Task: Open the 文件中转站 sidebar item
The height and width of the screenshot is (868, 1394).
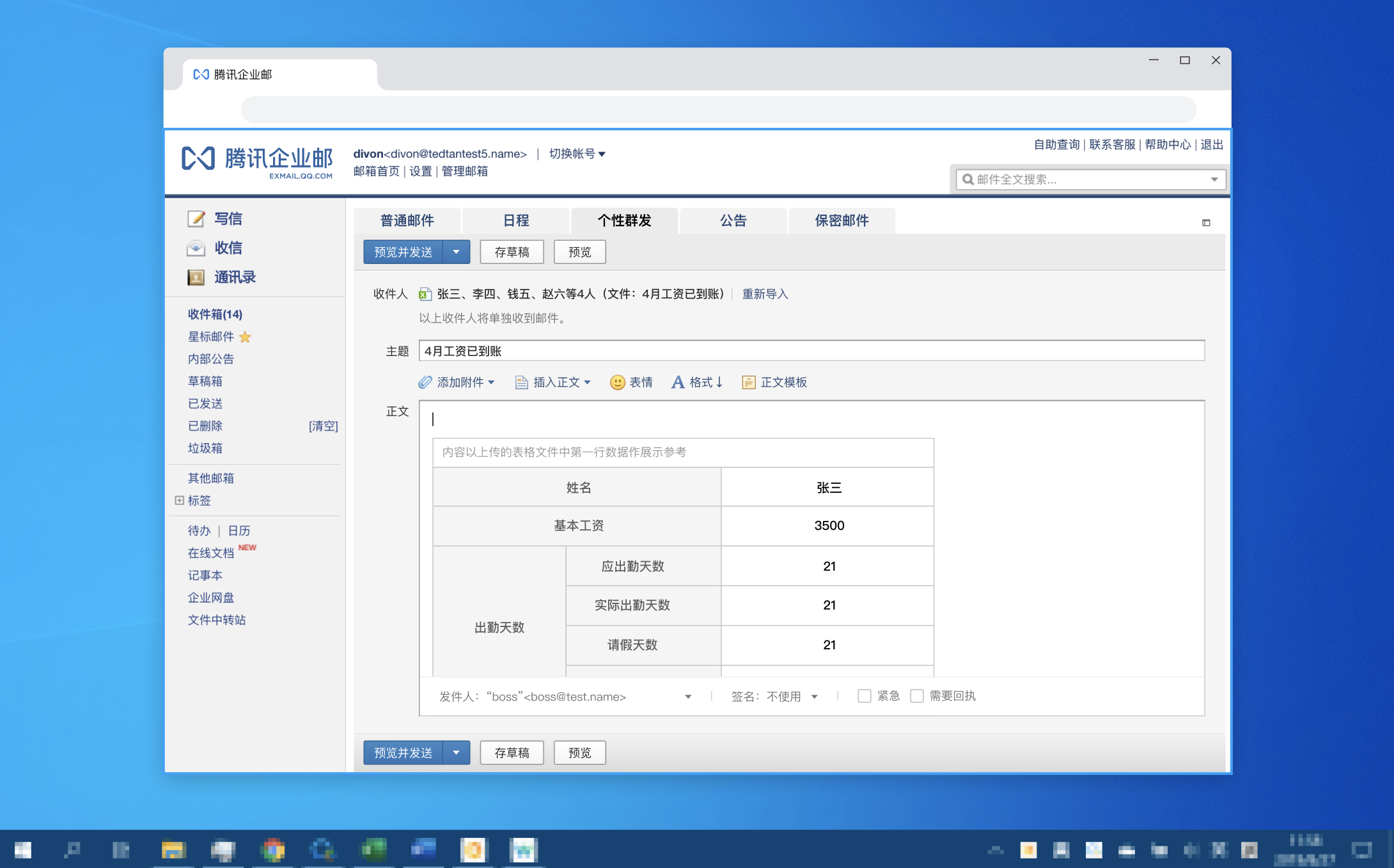Action: [x=217, y=620]
